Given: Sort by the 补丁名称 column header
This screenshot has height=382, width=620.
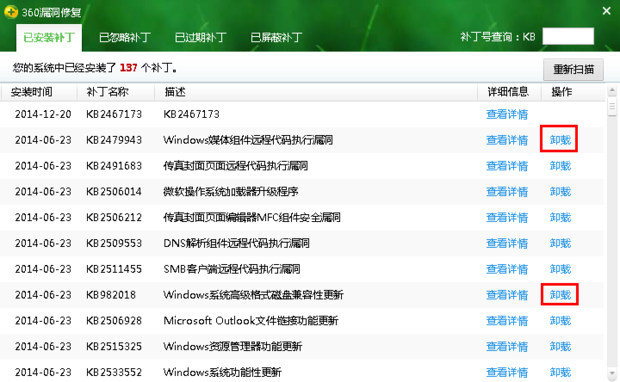Looking at the screenshot, I should (x=108, y=92).
